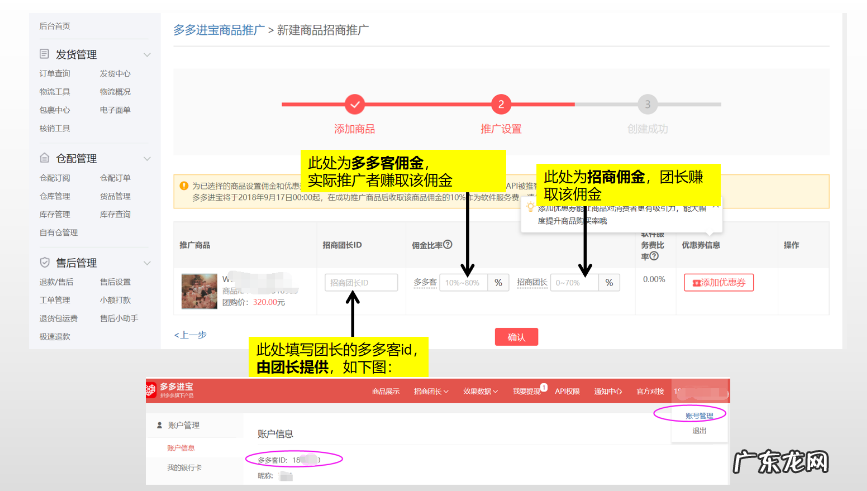867x491 pixels.
Task: Click the 发货管理 document icon
Action: pyautogui.click(x=44, y=54)
